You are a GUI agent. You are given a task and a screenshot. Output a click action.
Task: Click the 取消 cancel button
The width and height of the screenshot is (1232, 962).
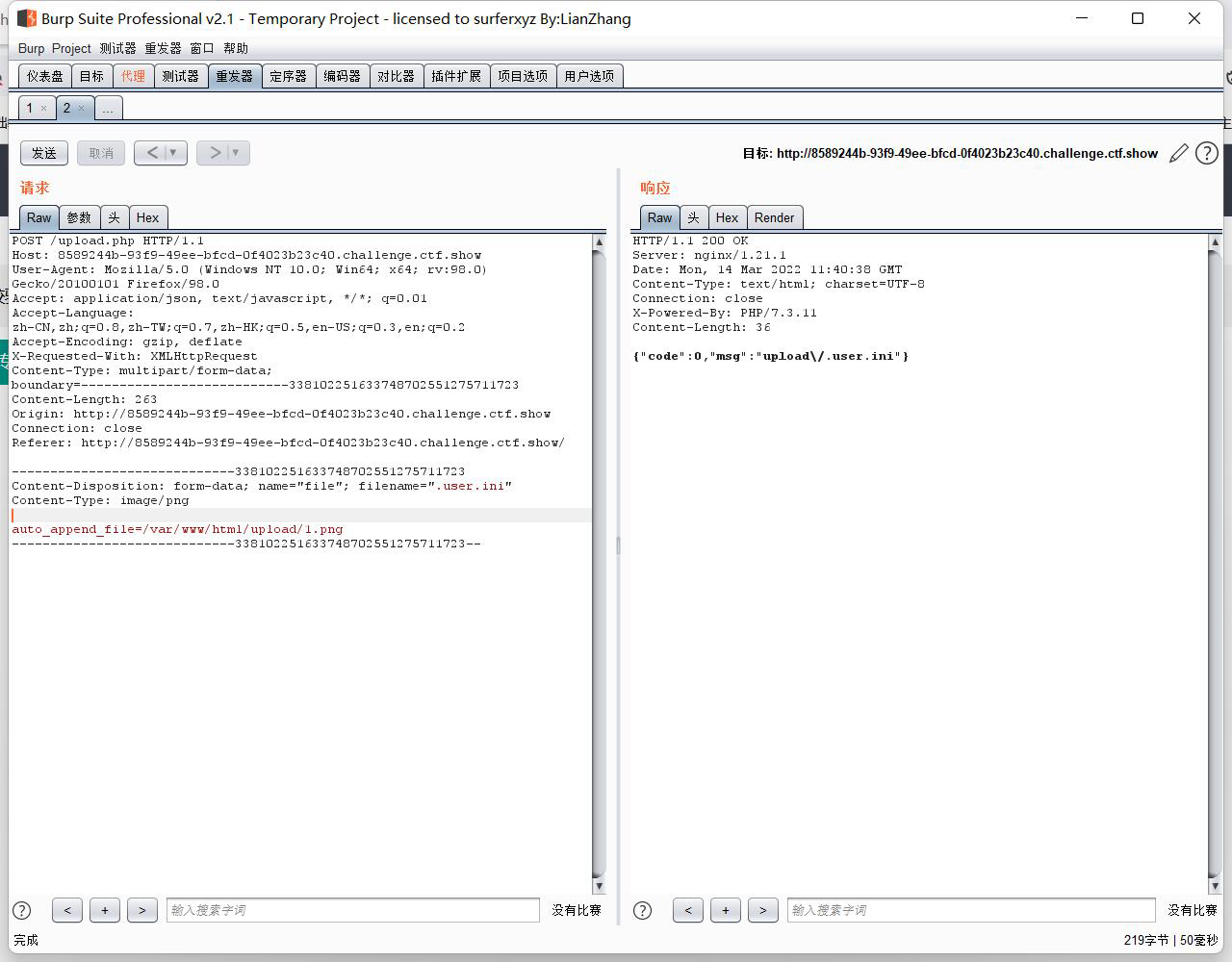101,153
